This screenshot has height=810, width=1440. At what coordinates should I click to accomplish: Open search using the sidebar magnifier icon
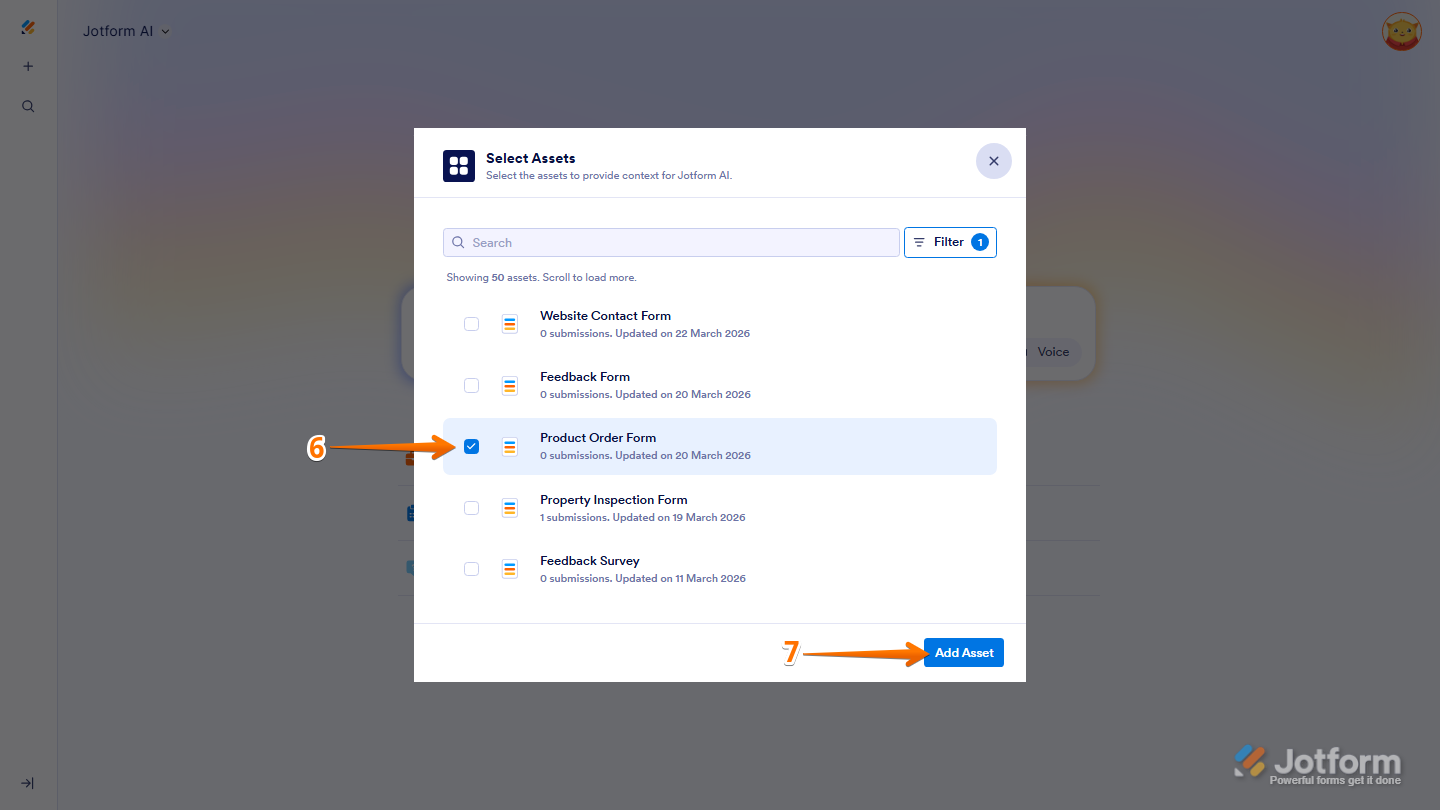coord(27,105)
